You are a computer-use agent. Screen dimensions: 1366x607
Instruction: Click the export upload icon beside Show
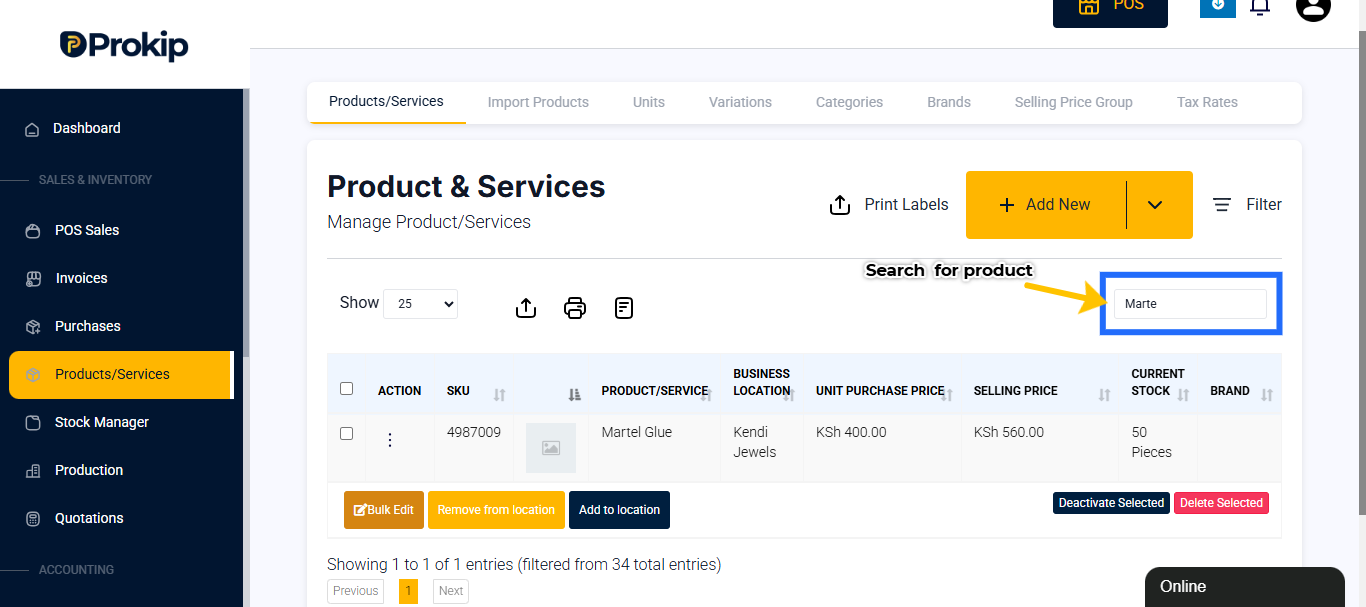click(x=526, y=308)
